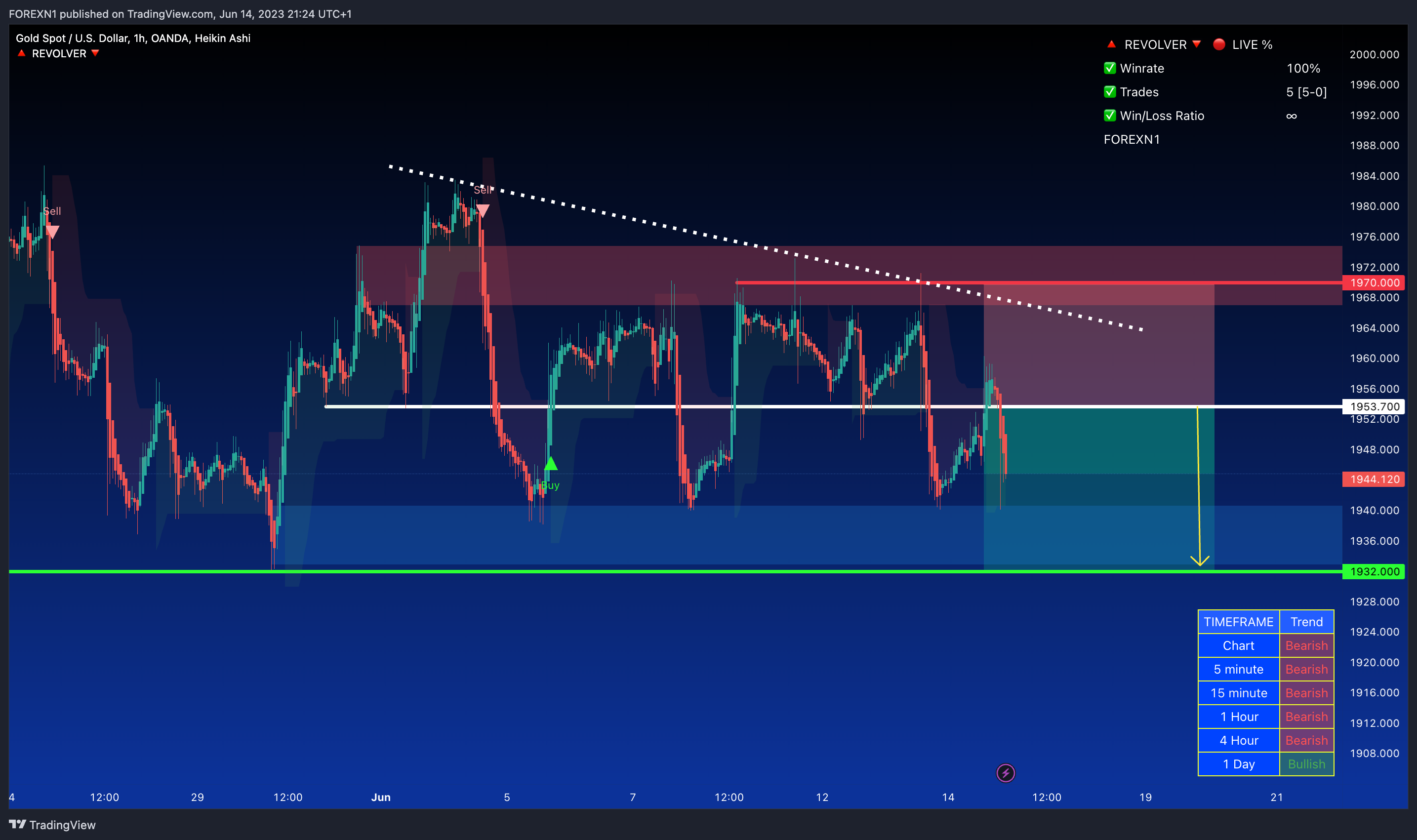Click the white dotted descending trendline
The height and width of the screenshot is (840, 1417).
point(766,247)
